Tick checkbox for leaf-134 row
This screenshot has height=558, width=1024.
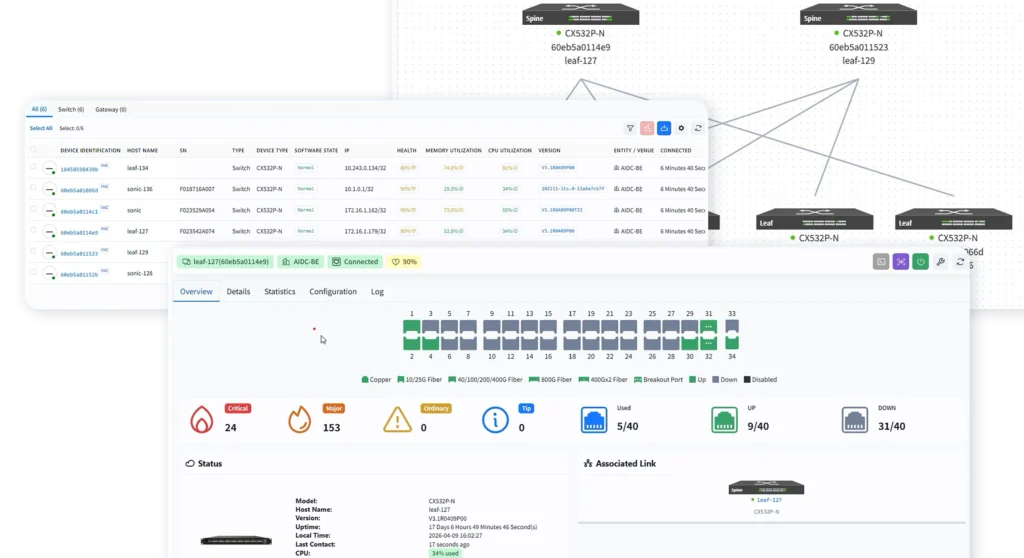pos(33,167)
